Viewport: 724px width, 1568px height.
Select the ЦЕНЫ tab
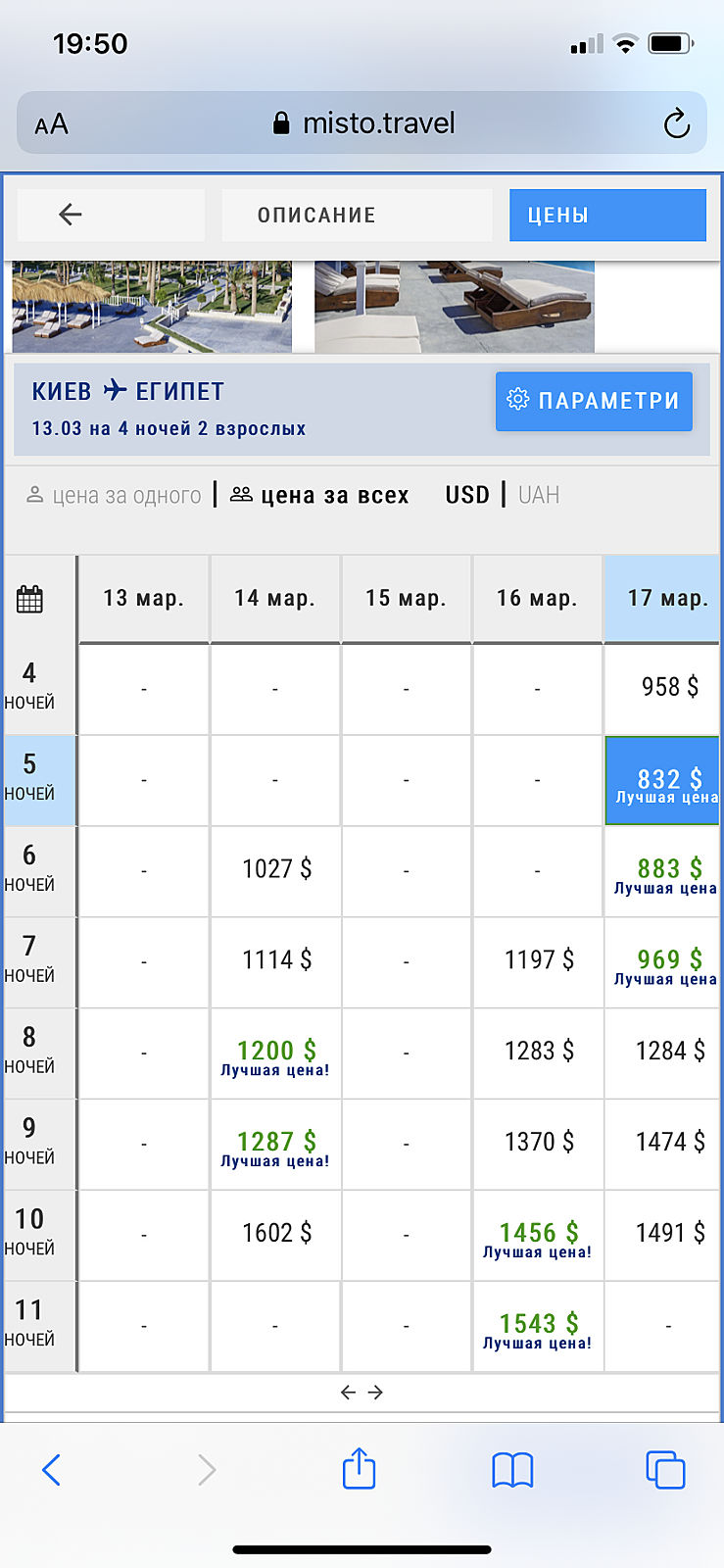coord(606,215)
